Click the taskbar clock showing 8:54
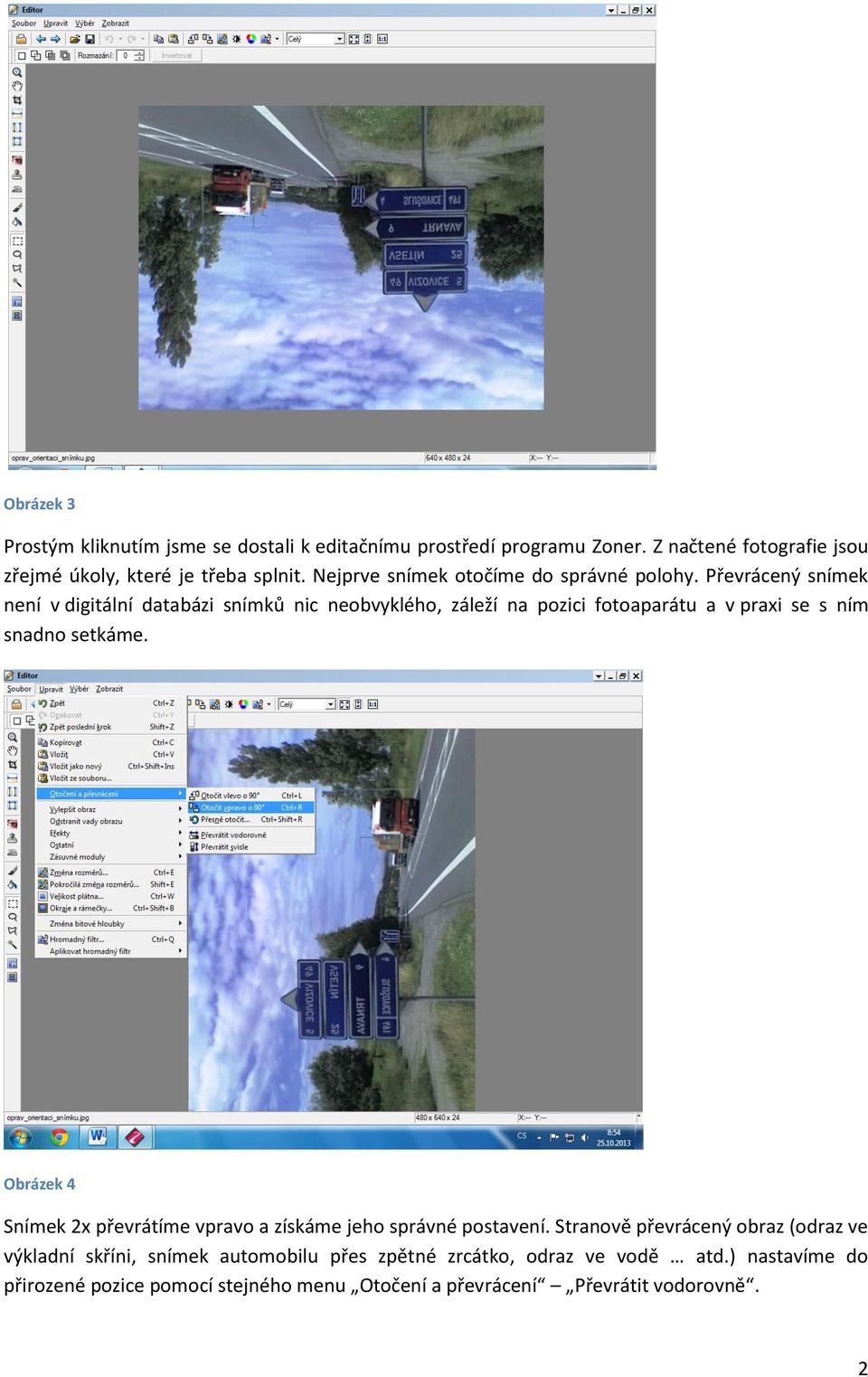 (614, 1137)
